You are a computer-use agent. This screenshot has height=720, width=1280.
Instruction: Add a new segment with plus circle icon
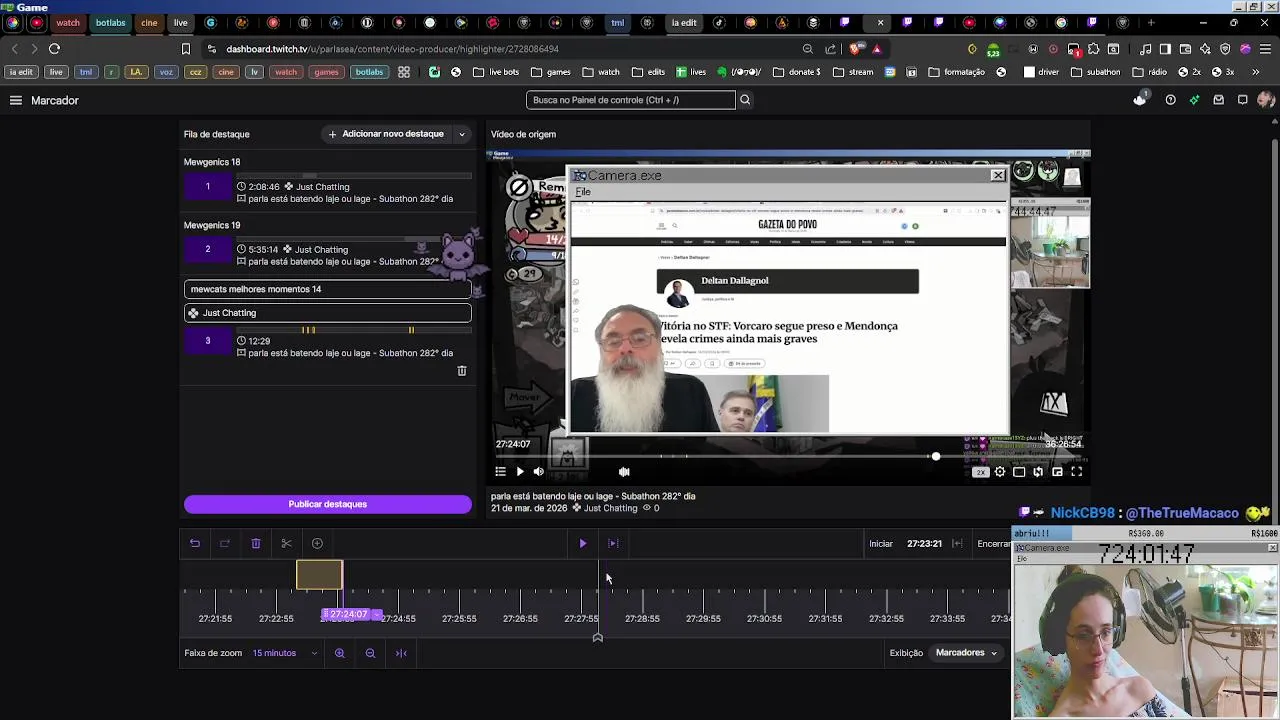coord(317,543)
